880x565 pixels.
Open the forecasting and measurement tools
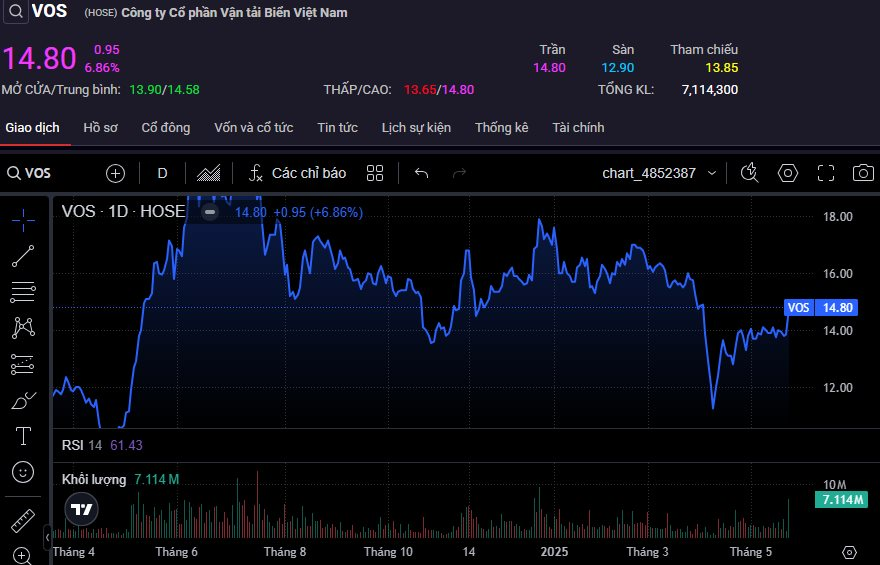23,364
